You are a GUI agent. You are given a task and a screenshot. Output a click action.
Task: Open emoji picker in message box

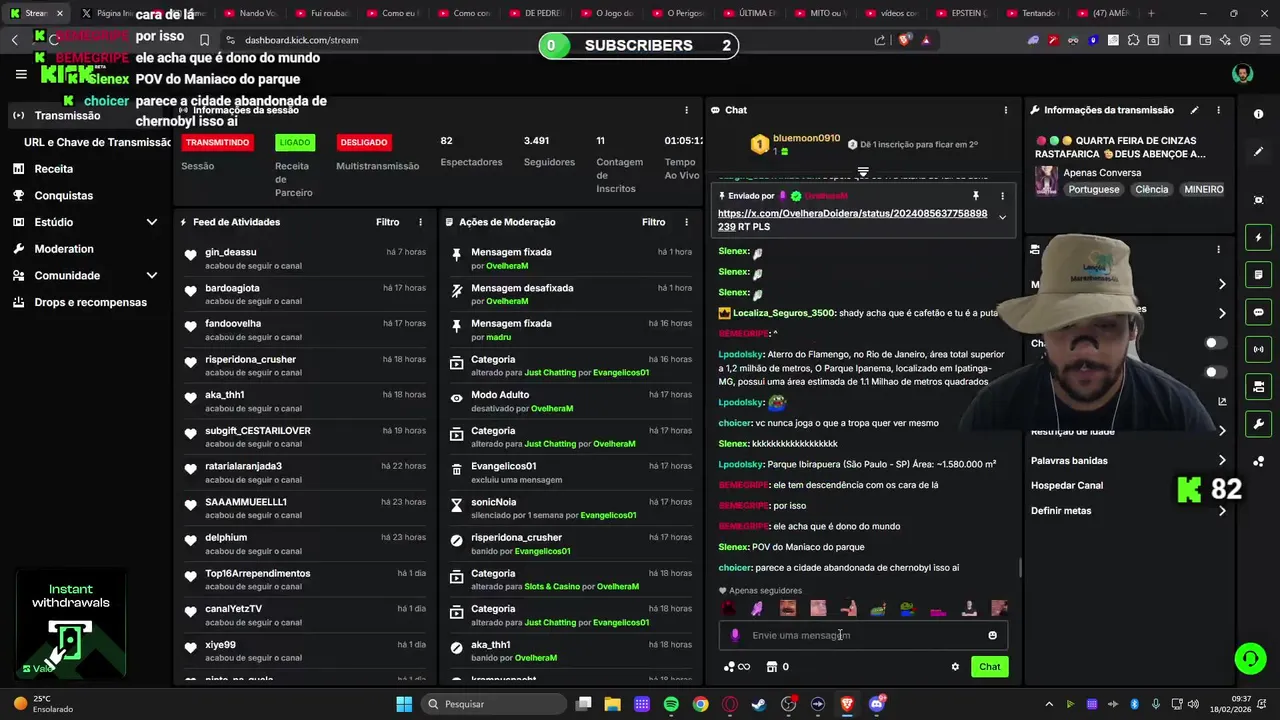(992, 635)
